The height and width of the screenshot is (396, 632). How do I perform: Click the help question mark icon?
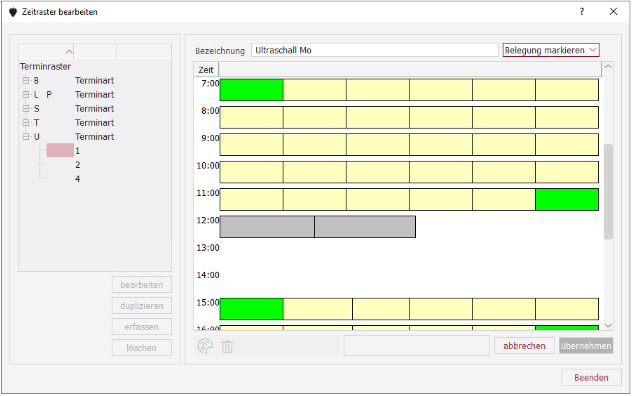pyautogui.click(x=582, y=12)
